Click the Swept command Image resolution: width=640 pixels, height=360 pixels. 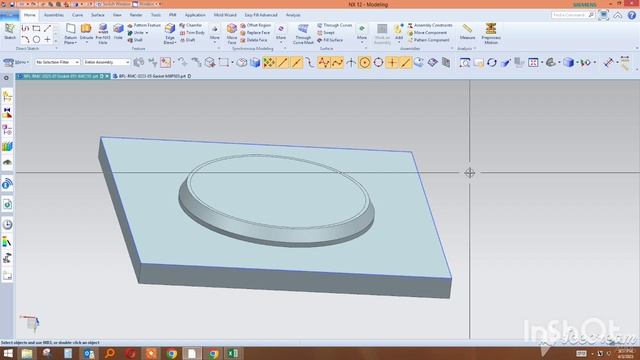pyautogui.click(x=326, y=33)
